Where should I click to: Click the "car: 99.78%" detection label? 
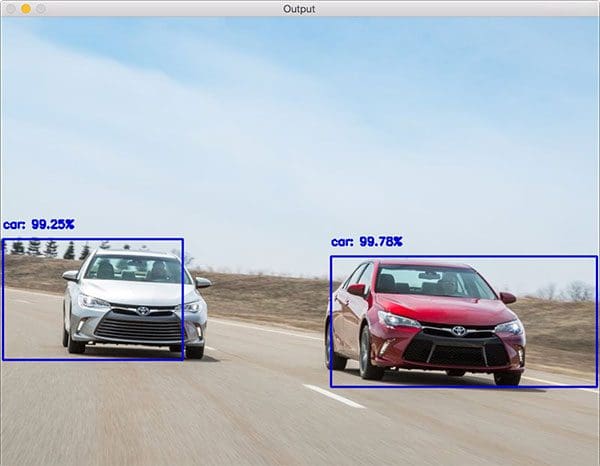367,242
